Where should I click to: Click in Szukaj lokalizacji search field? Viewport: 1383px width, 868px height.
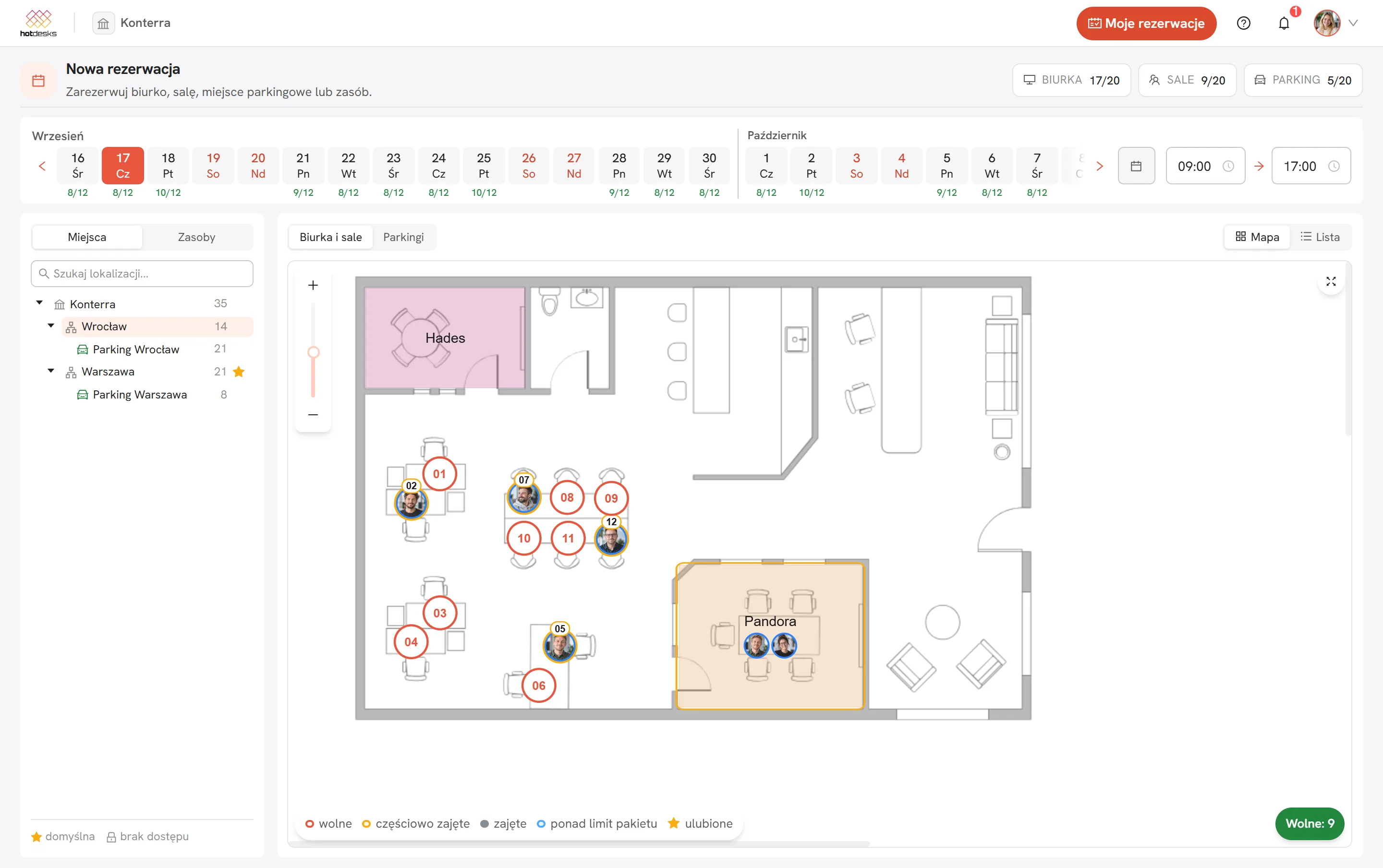pos(142,274)
